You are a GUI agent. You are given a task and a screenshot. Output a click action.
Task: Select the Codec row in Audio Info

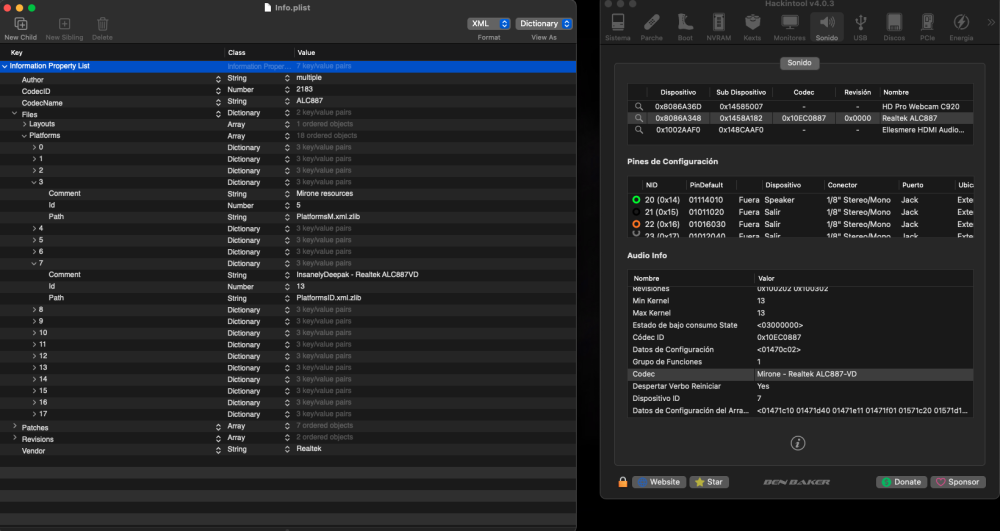point(800,374)
